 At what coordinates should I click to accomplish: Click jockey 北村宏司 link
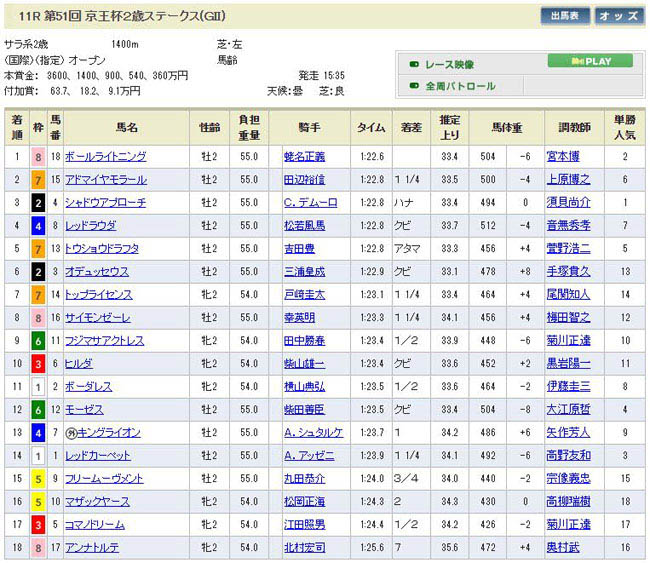(x=305, y=547)
